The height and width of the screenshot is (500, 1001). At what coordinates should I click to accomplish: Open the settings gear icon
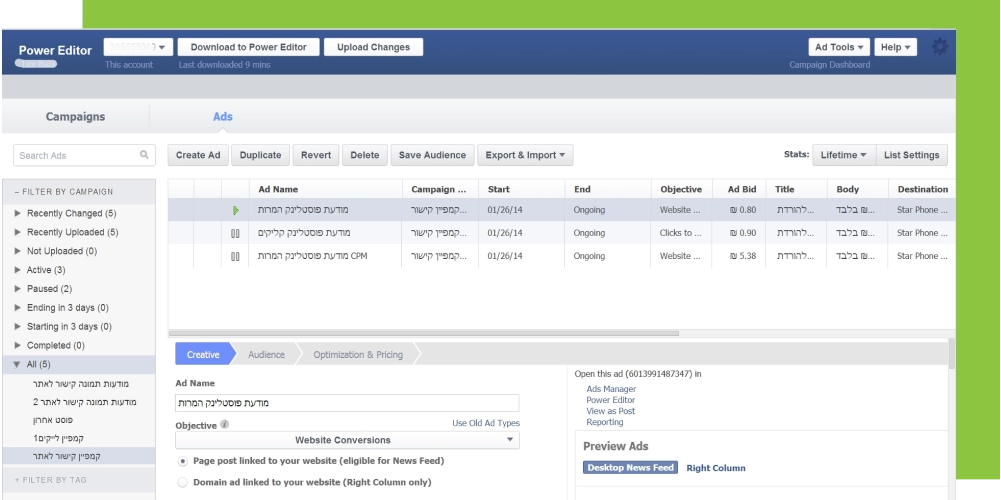(940, 48)
